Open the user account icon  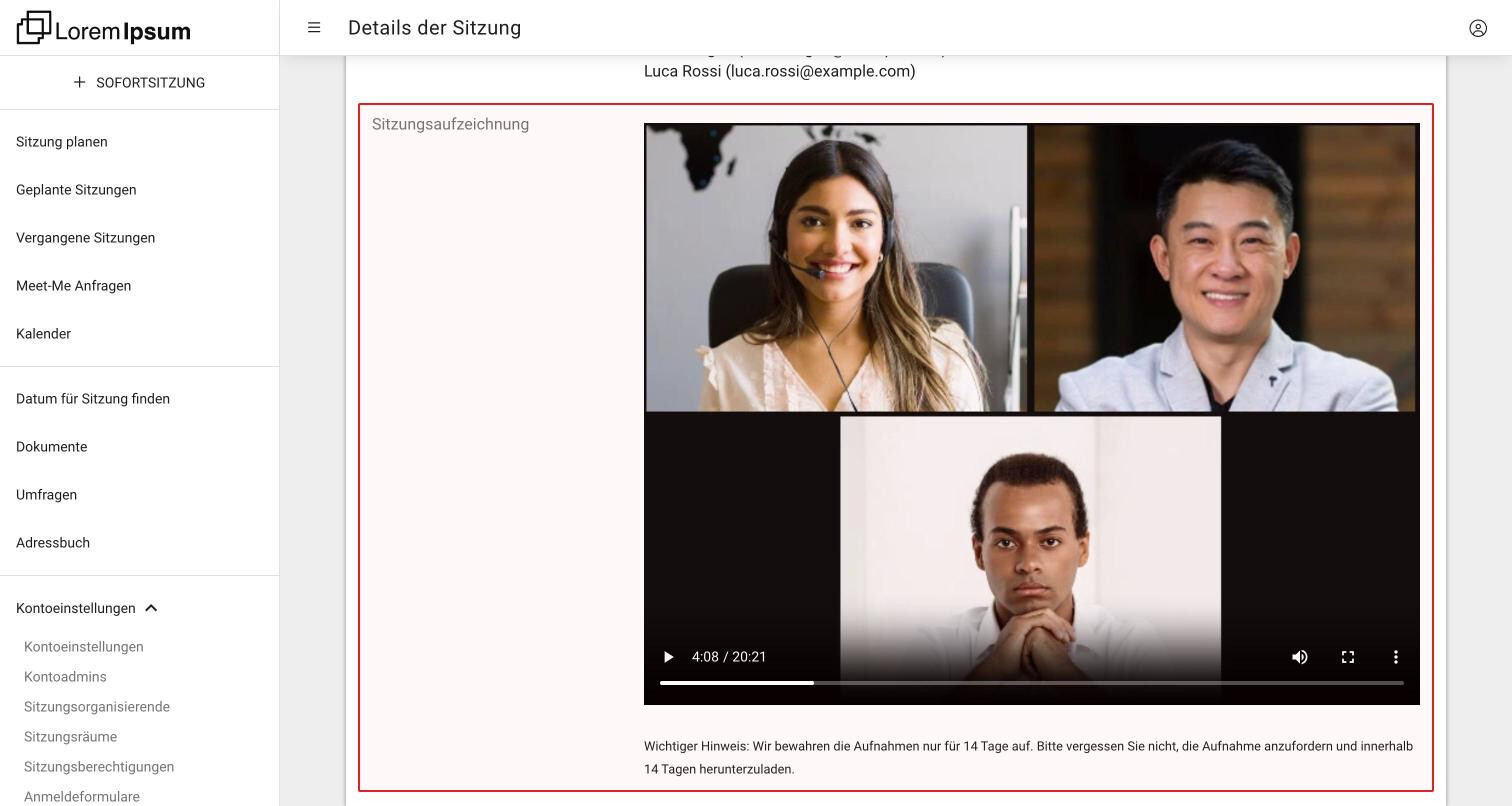coord(1478,28)
